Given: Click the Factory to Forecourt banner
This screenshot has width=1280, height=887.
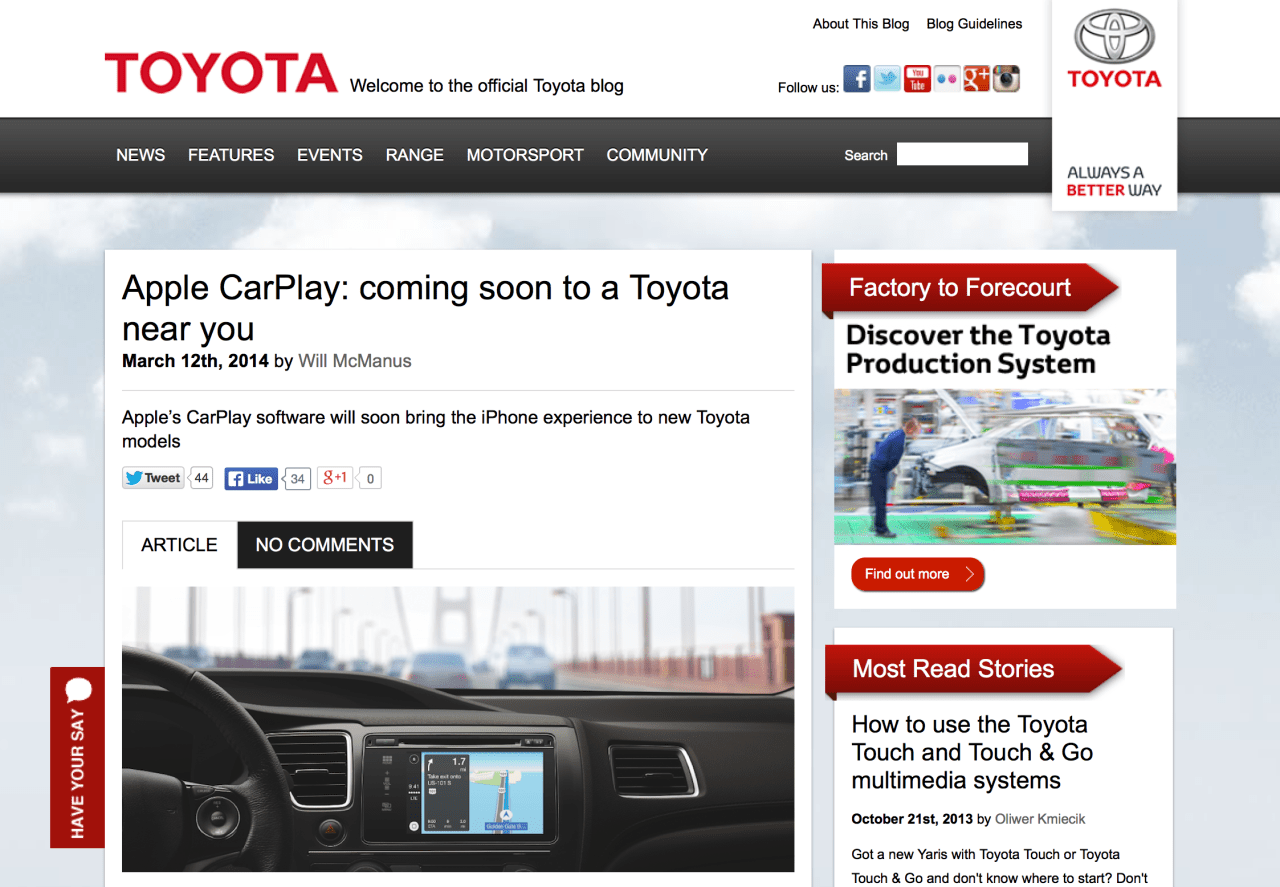Looking at the screenshot, I should [x=970, y=289].
